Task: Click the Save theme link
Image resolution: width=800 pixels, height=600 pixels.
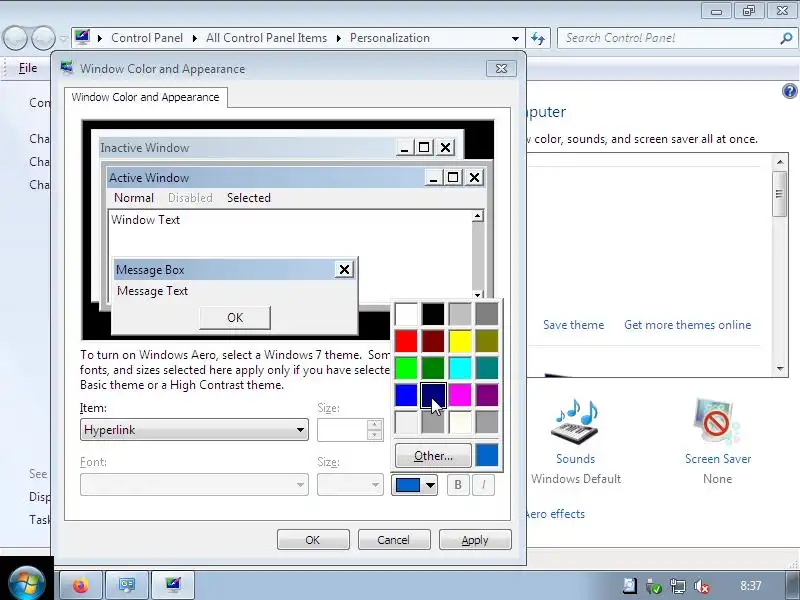Action: point(573,324)
